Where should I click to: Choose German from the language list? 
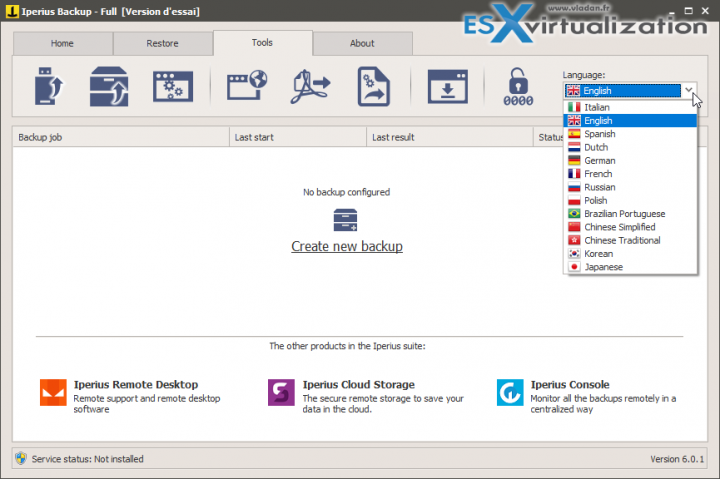(x=630, y=160)
